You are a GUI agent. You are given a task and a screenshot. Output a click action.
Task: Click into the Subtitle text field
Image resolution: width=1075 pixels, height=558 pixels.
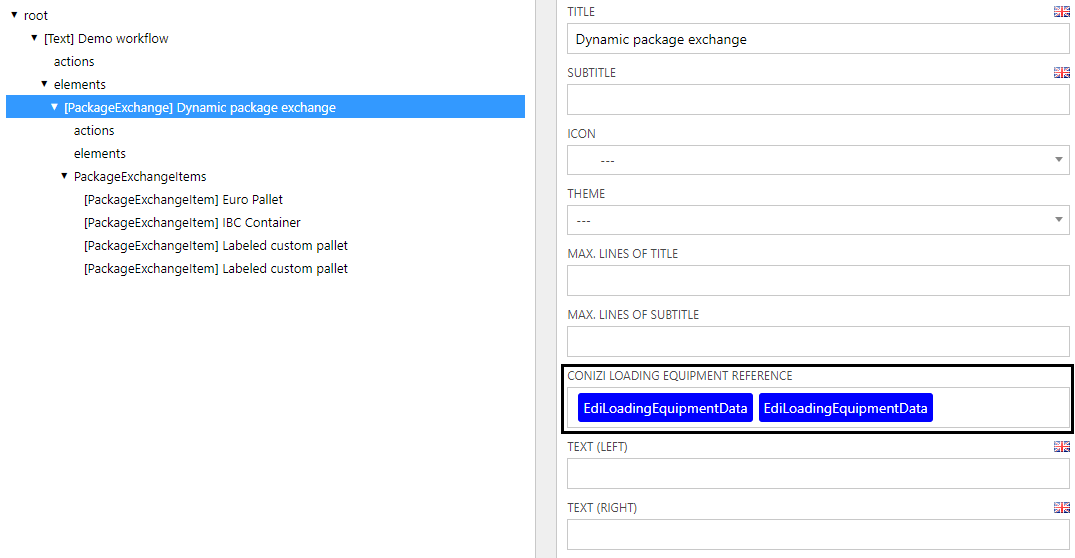(817, 100)
